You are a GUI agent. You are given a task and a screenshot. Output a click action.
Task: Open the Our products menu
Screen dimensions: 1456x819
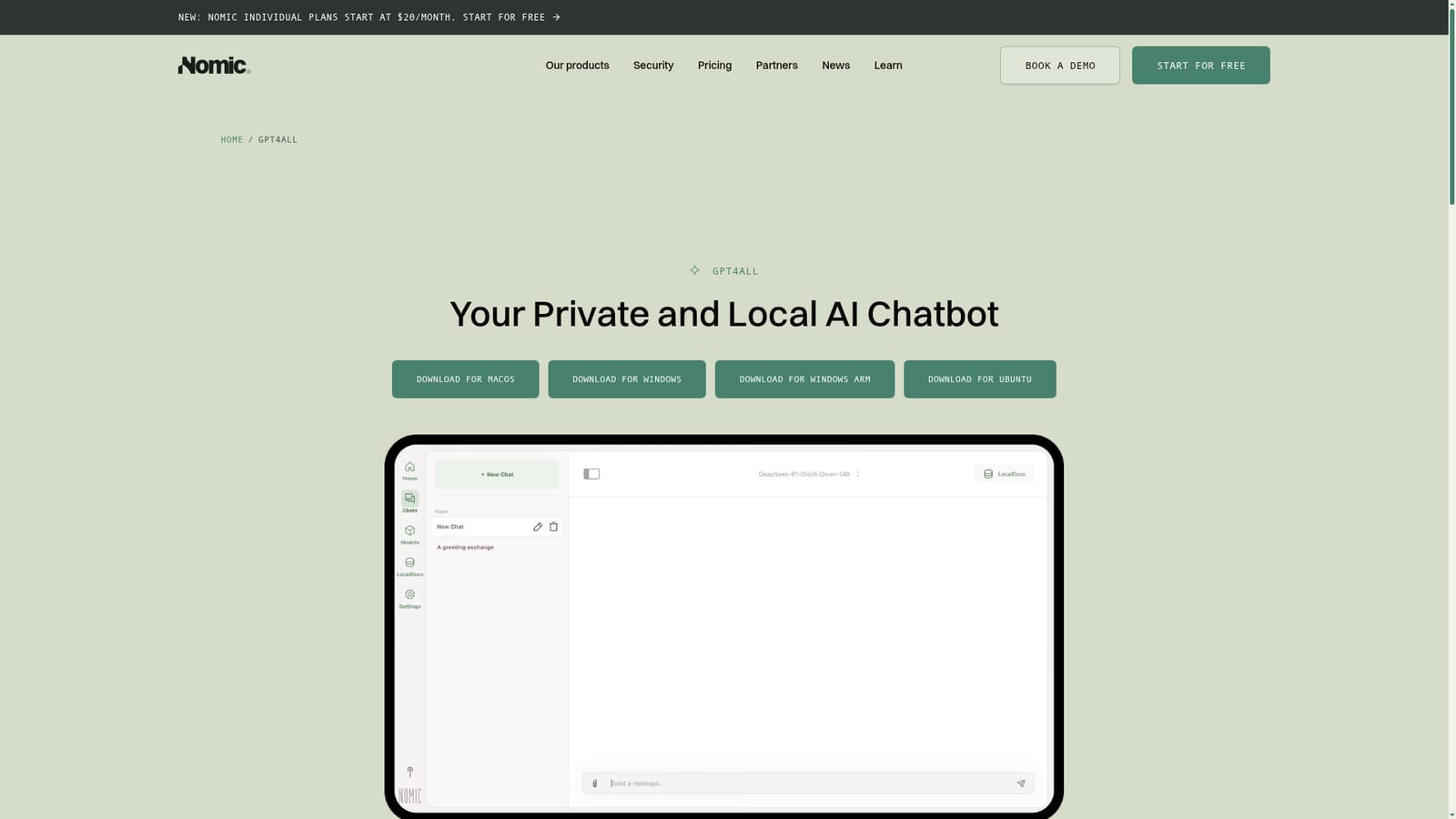[x=577, y=66]
